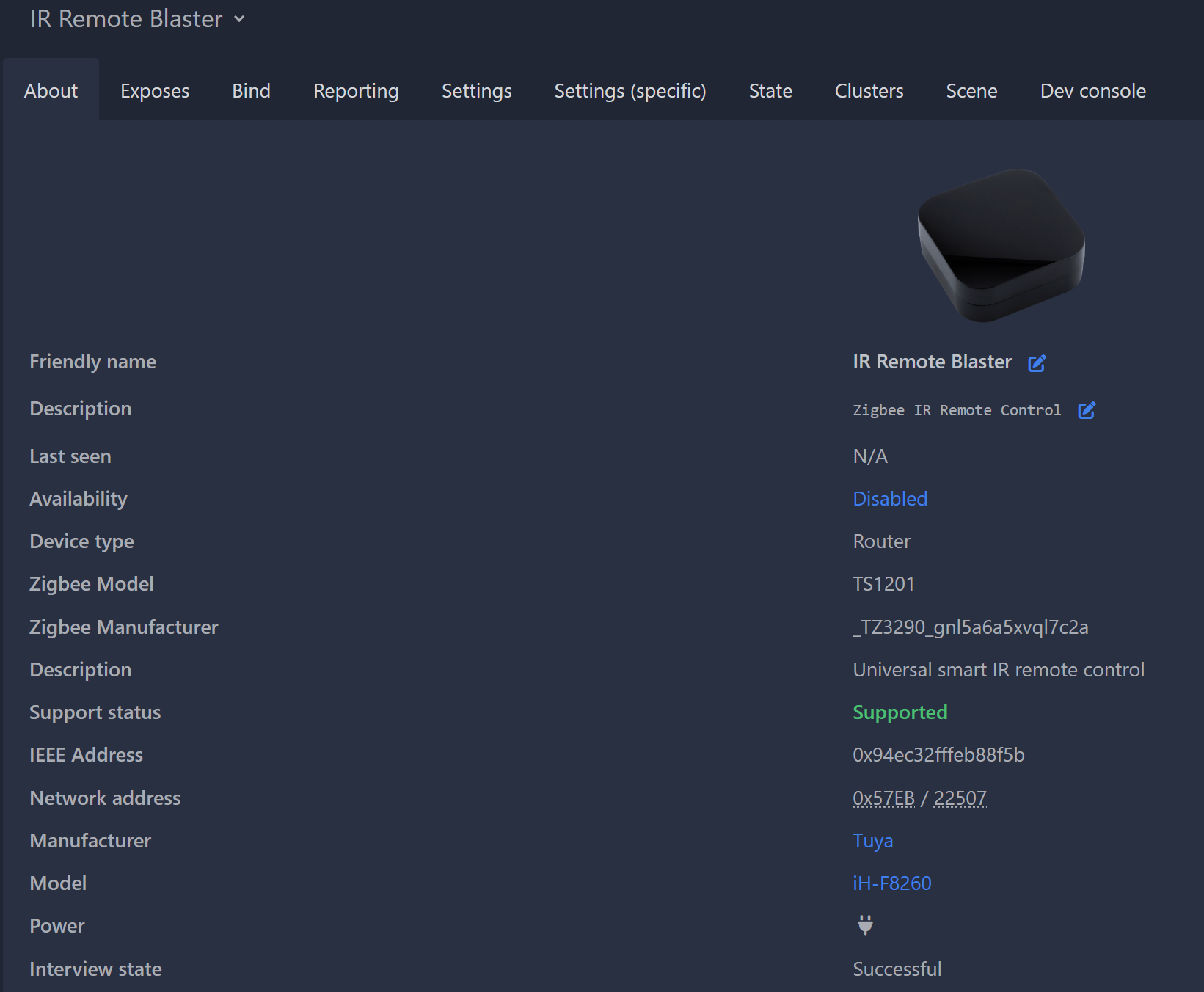Switch to the Scene tab

pyautogui.click(x=971, y=91)
